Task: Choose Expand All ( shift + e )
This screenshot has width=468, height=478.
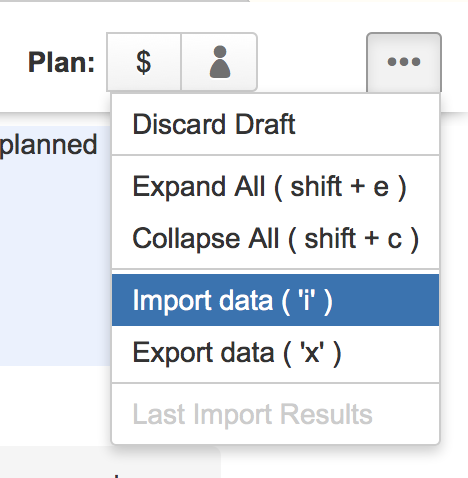Action: coord(275,186)
